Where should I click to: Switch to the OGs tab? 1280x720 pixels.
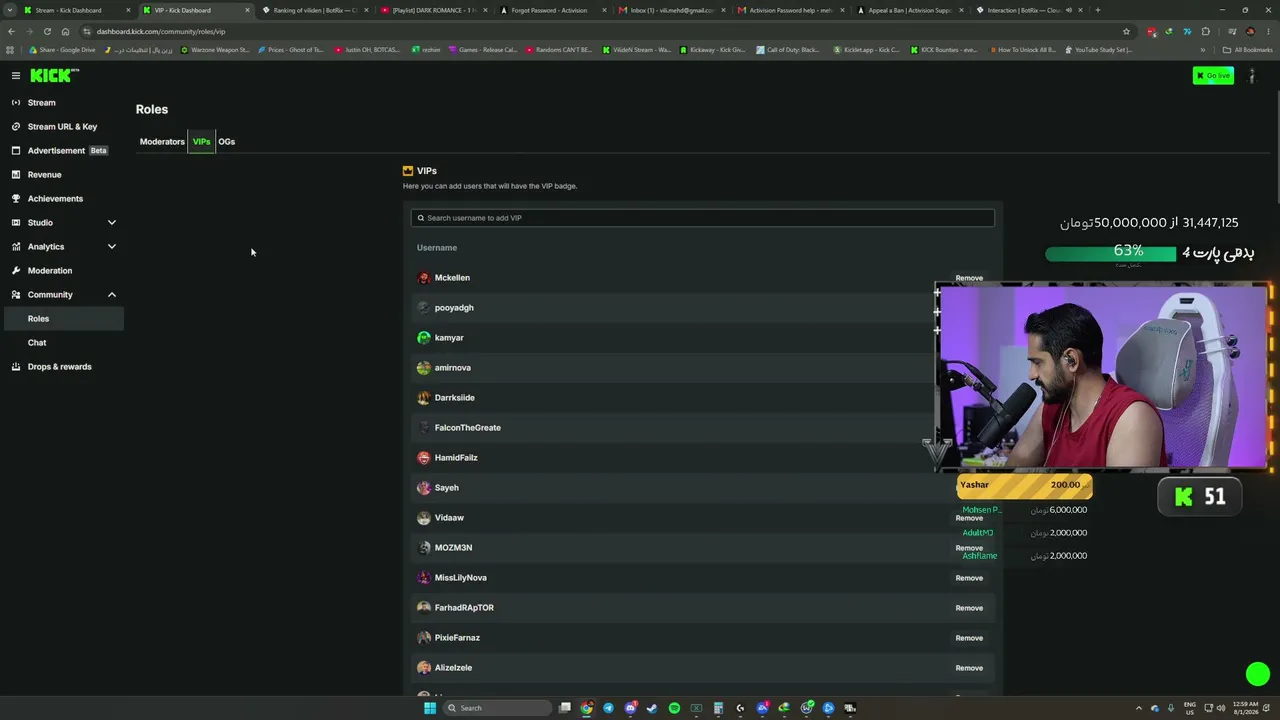click(227, 142)
